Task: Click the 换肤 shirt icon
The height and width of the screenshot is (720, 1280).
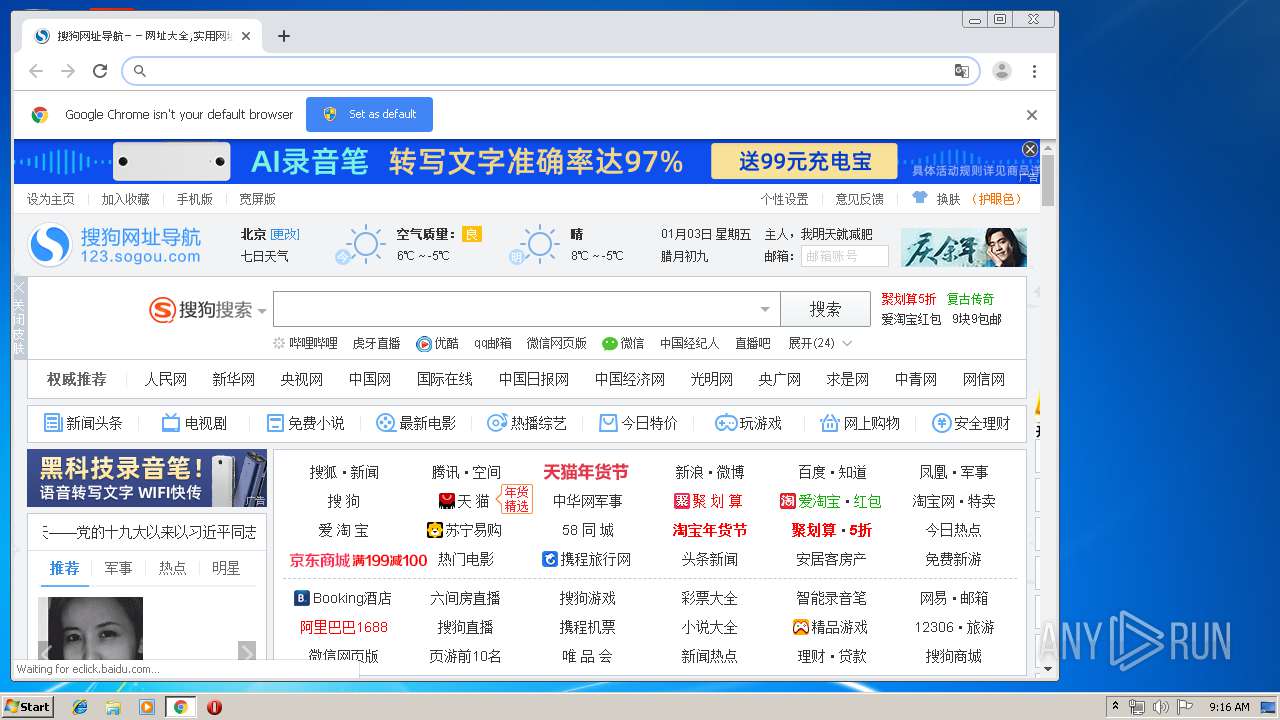Action: (x=919, y=198)
